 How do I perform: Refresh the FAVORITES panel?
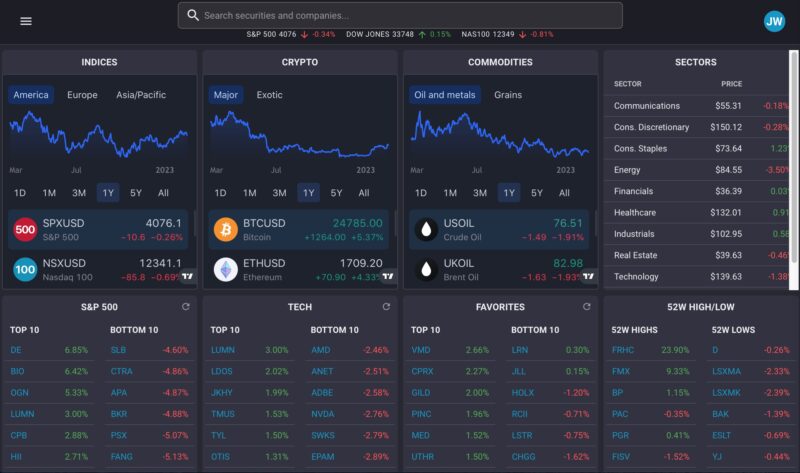point(587,306)
